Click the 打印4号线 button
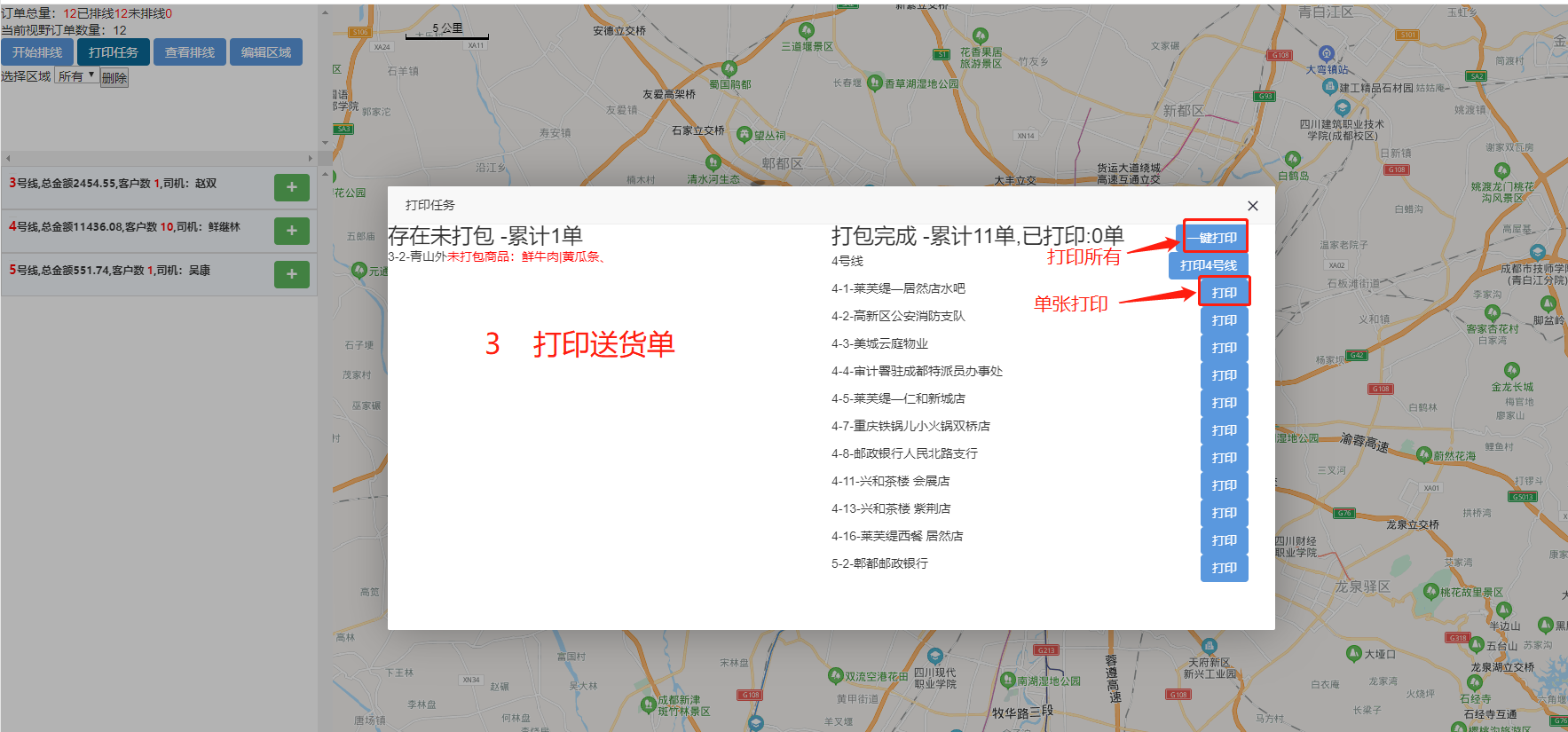Screen dimensions: 1568x732 1208,265
